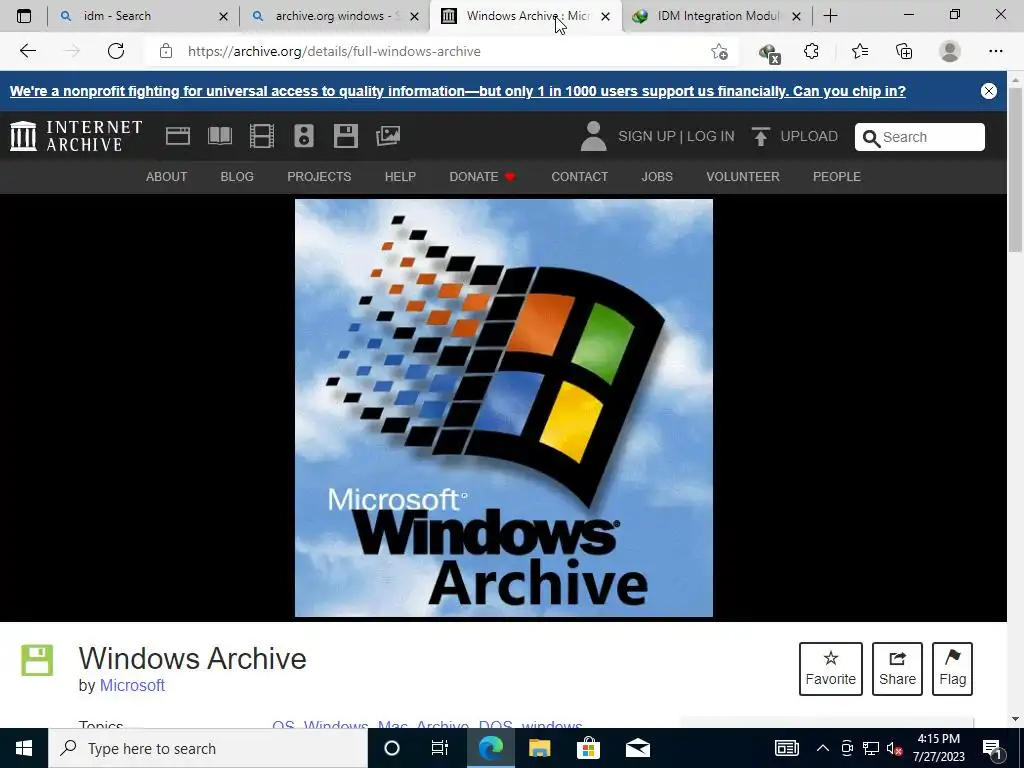
Task: Open the CONTACT menu item
Action: pyautogui.click(x=579, y=177)
